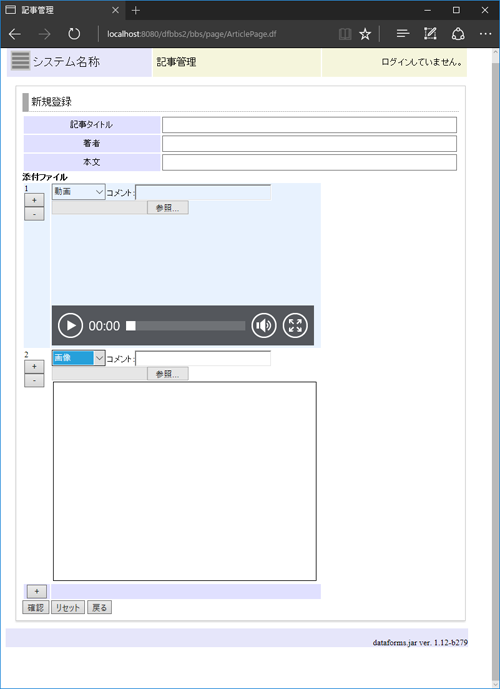Image resolution: width=500 pixels, height=689 pixels.
Task: Click the page vertical scrollbar
Action: [496, 368]
